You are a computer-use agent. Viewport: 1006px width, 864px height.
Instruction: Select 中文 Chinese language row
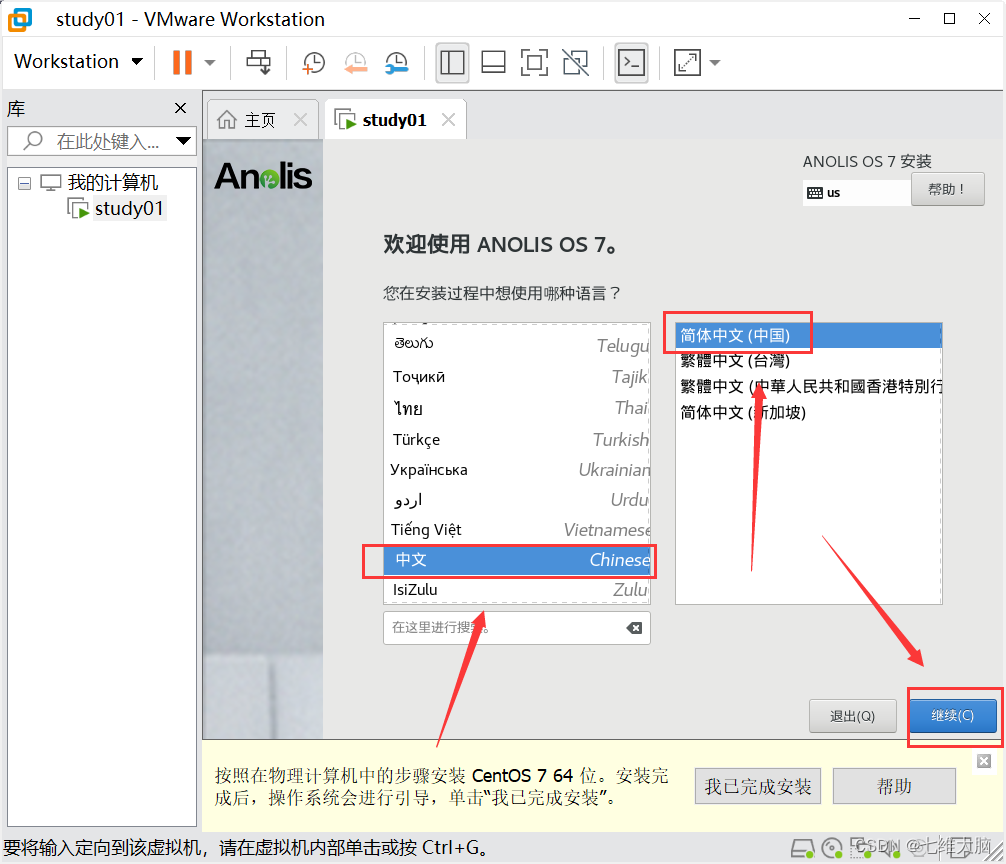tap(517, 560)
